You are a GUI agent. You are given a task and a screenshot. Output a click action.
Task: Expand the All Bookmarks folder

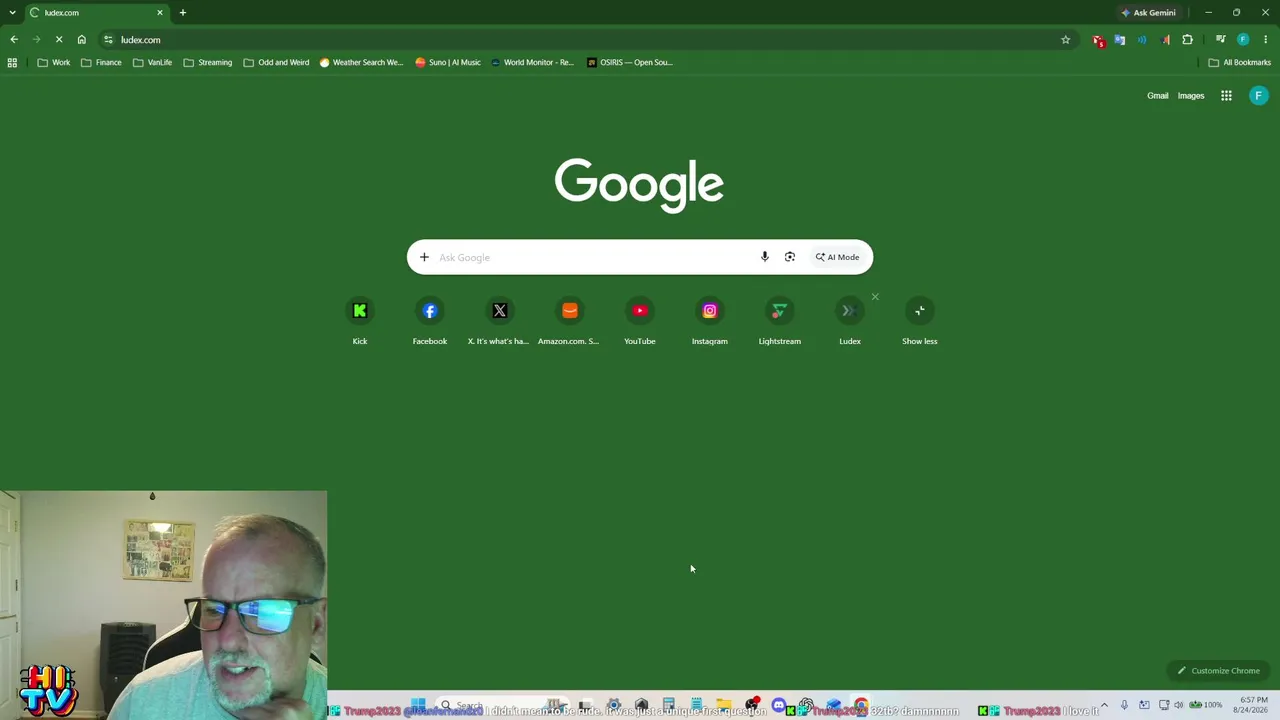pos(1239,62)
